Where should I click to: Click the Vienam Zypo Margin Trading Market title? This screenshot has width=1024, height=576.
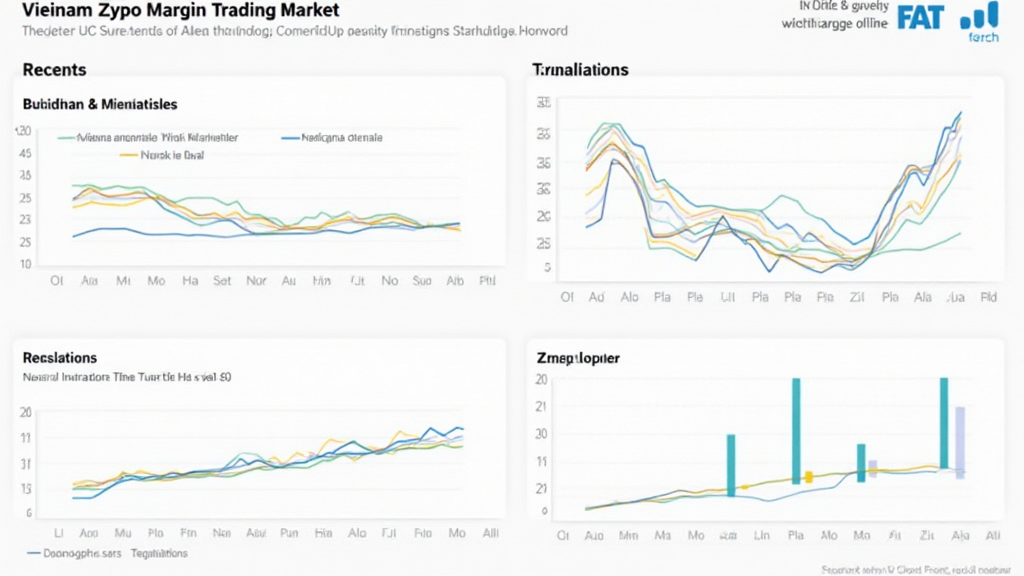(180, 11)
